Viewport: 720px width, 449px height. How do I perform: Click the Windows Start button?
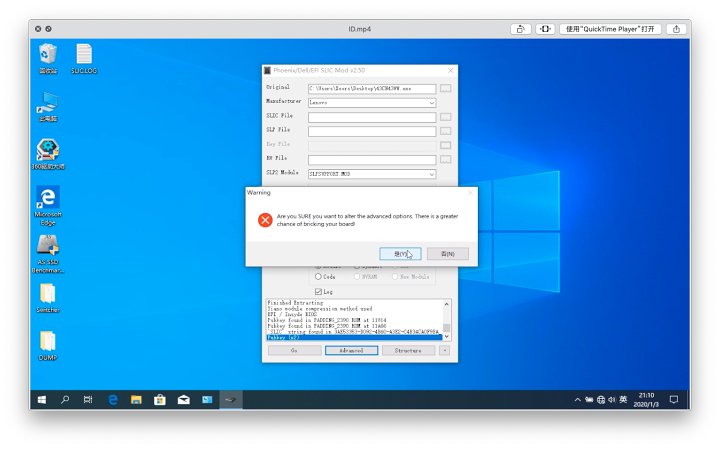41,399
